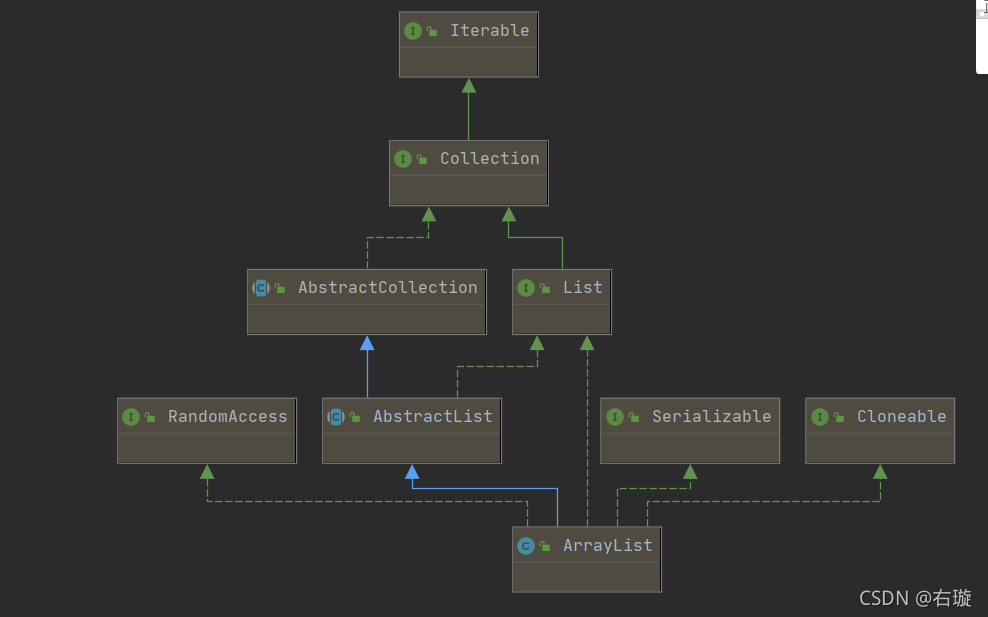Click the interface icon on the Serializable node
This screenshot has width=988, height=617.
point(614,416)
